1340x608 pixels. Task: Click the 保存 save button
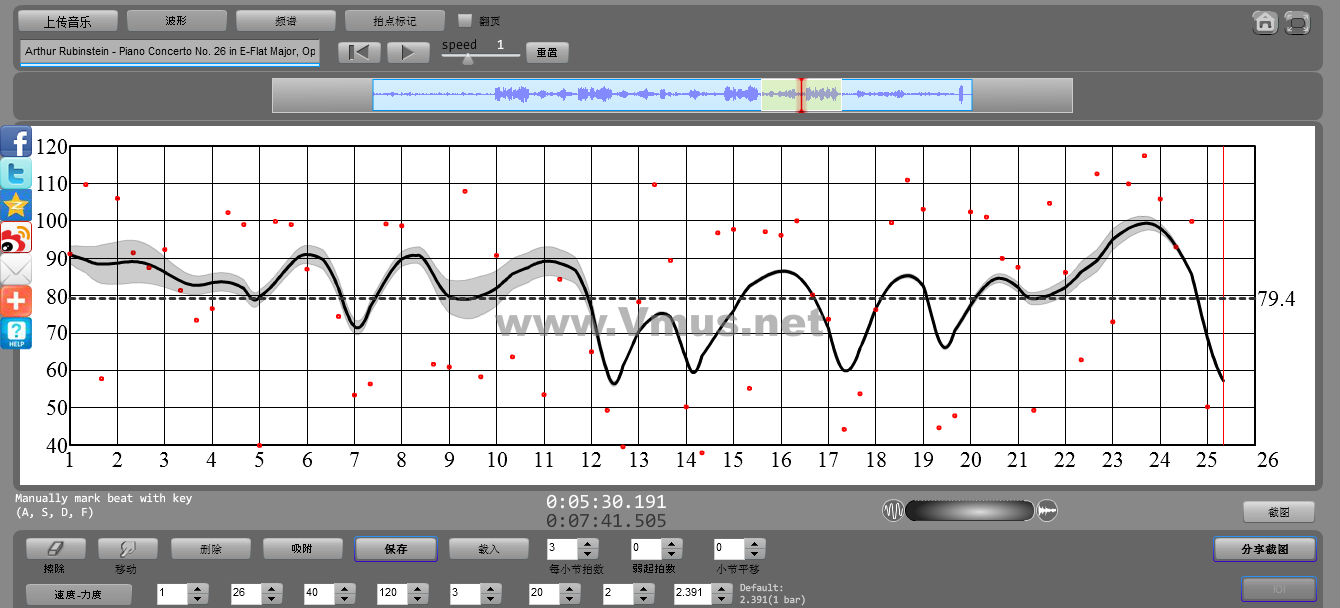pyautogui.click(x=395, y=549)
